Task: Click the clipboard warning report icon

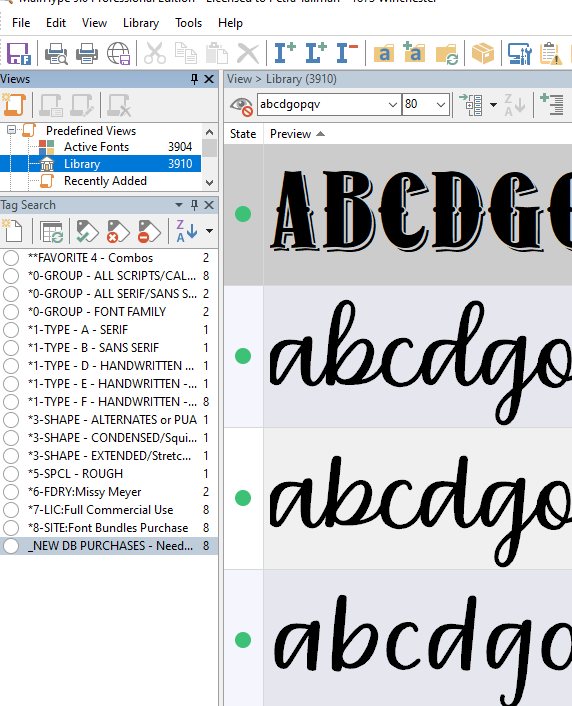Action: coord(550,53)
